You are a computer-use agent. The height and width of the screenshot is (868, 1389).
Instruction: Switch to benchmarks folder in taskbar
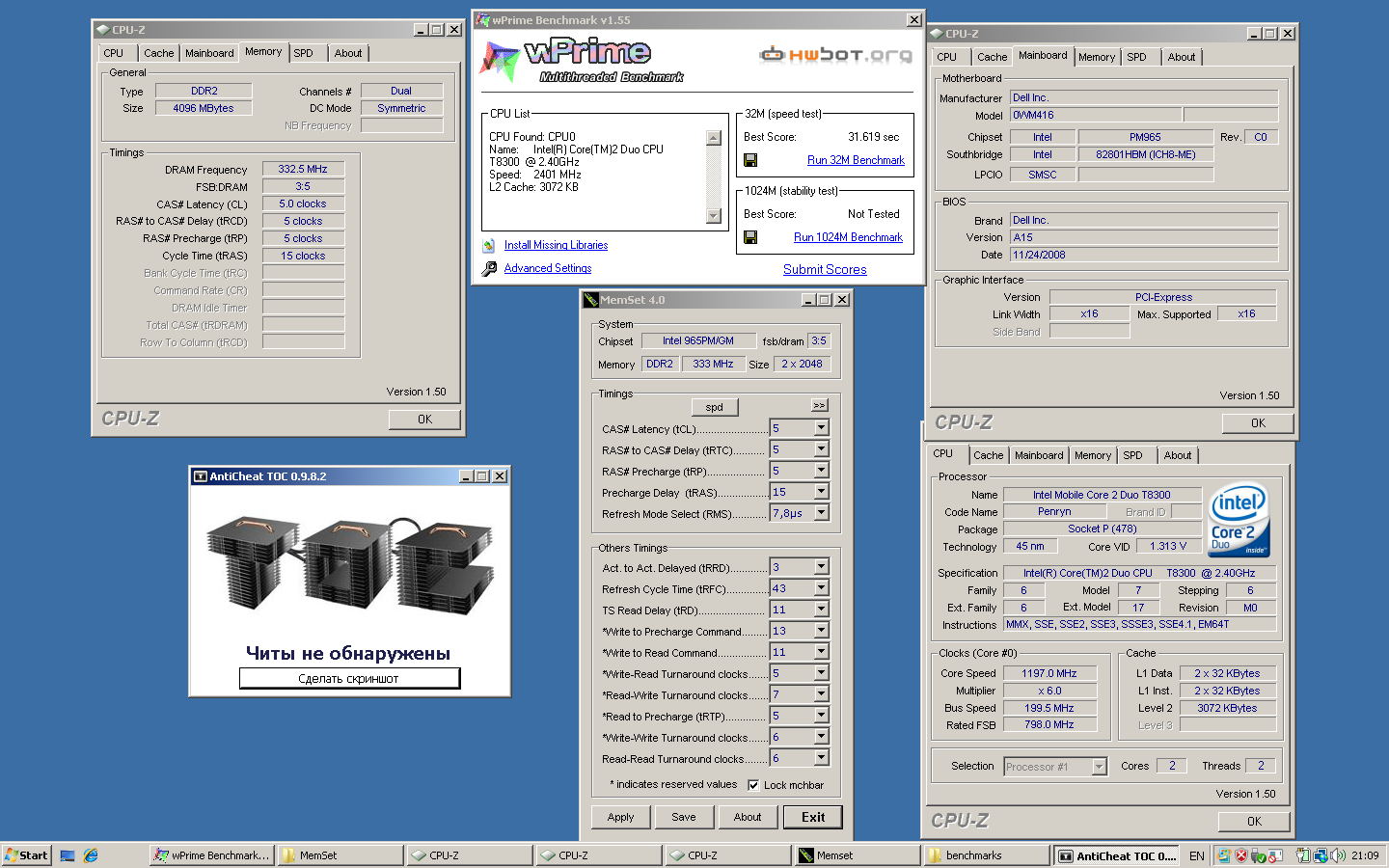point(986,855)
